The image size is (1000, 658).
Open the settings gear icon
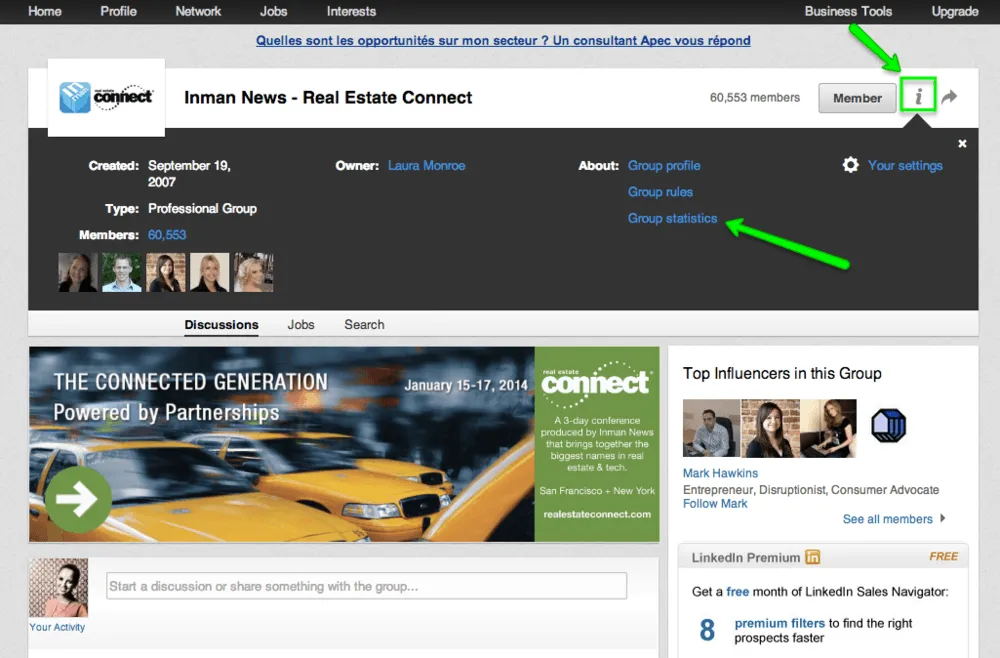coord(850,165)
